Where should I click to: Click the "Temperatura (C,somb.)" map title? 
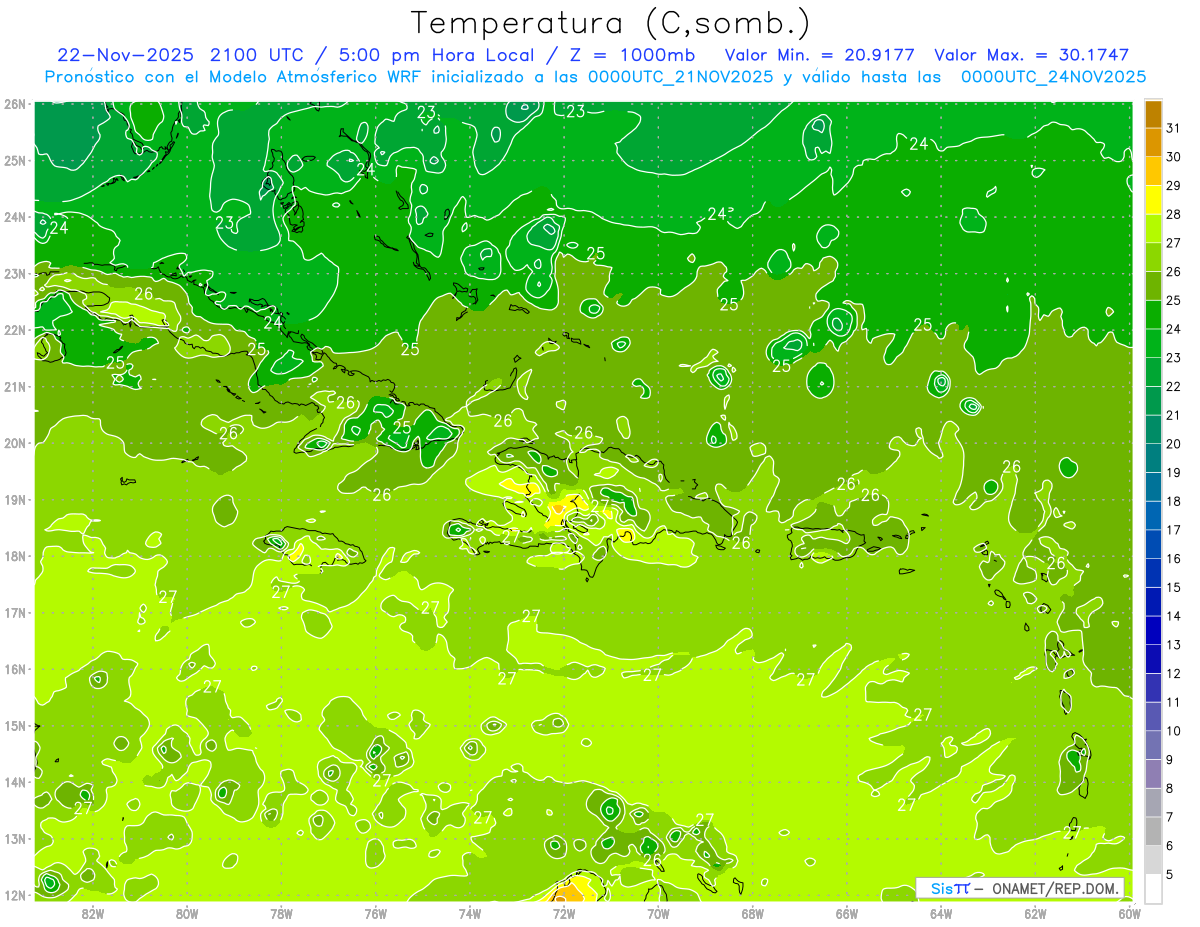[611, 23]
